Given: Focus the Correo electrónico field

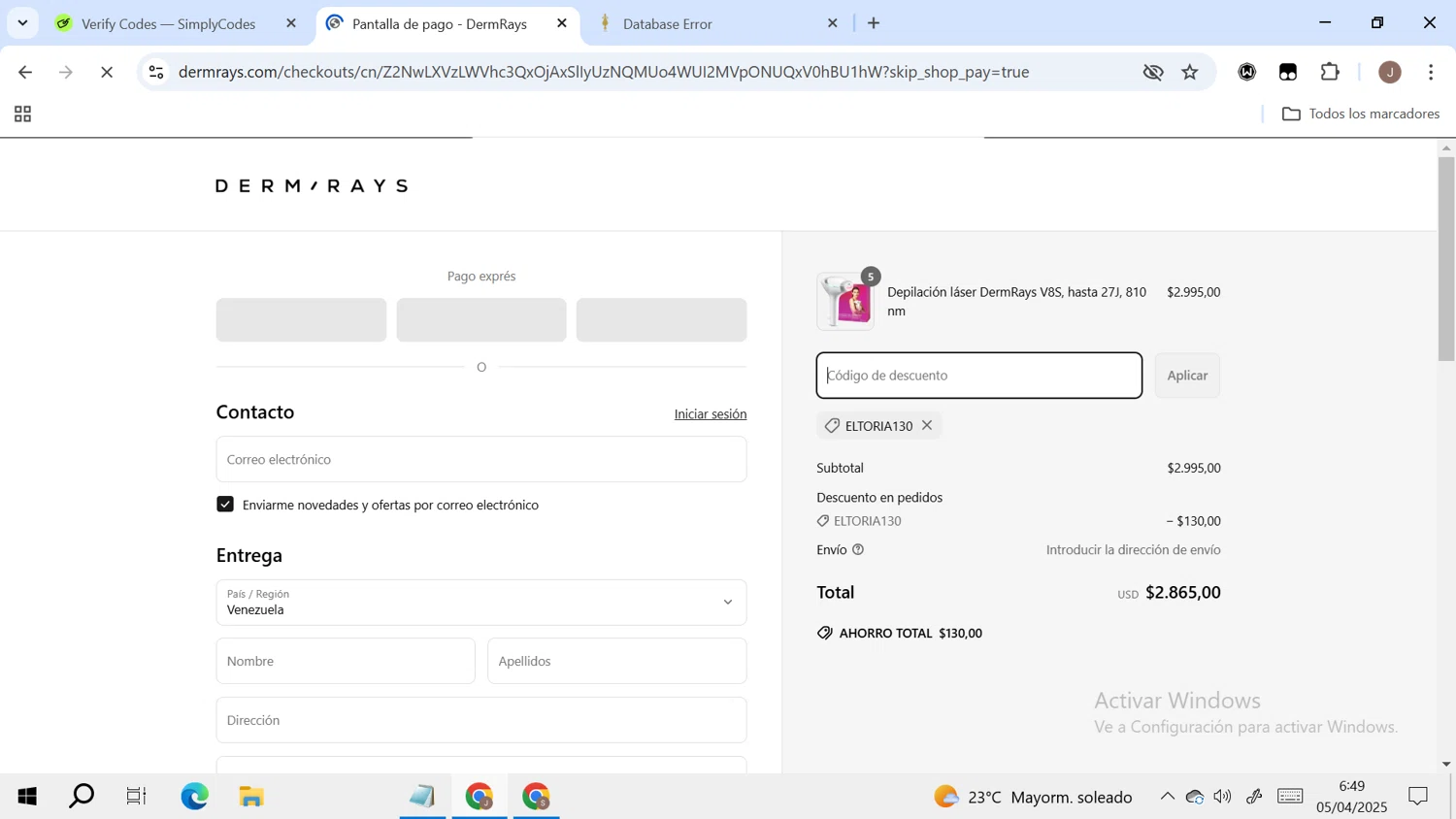Looking at the screenshot, I should [481, 459].
